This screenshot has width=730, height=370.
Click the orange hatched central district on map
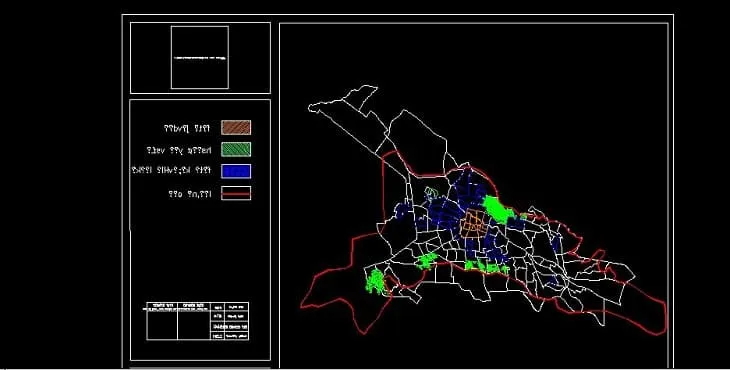[474, 224]
